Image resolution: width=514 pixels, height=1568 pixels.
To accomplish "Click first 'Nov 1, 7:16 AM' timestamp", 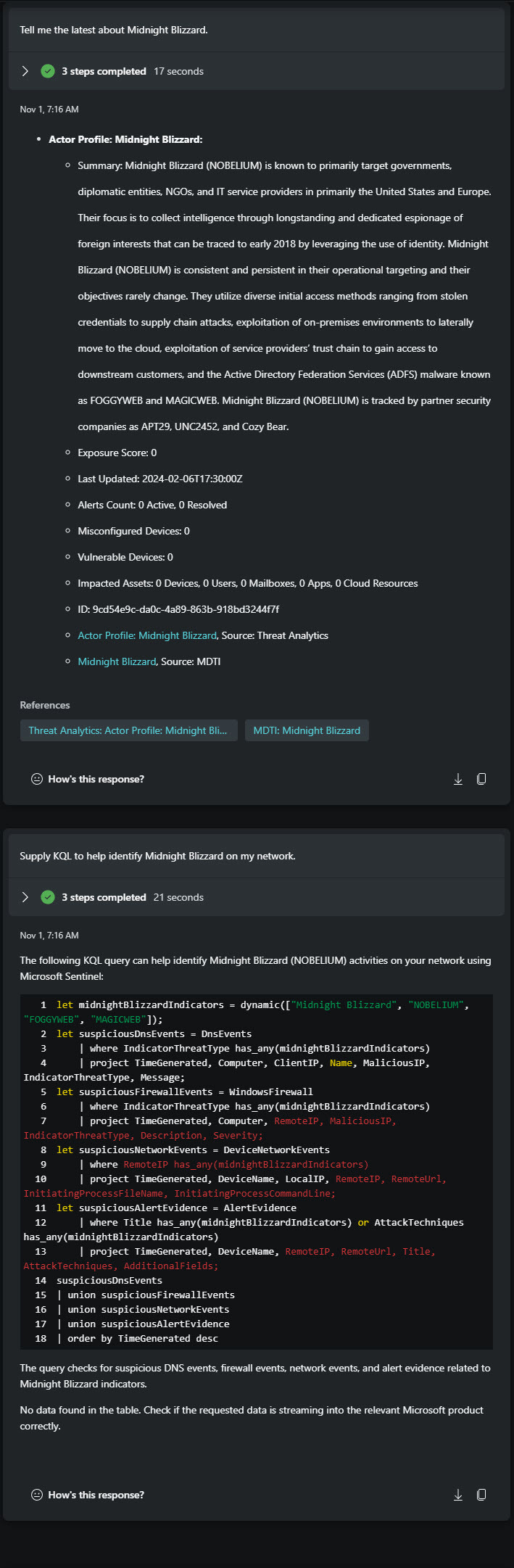I will click(49, 109).
